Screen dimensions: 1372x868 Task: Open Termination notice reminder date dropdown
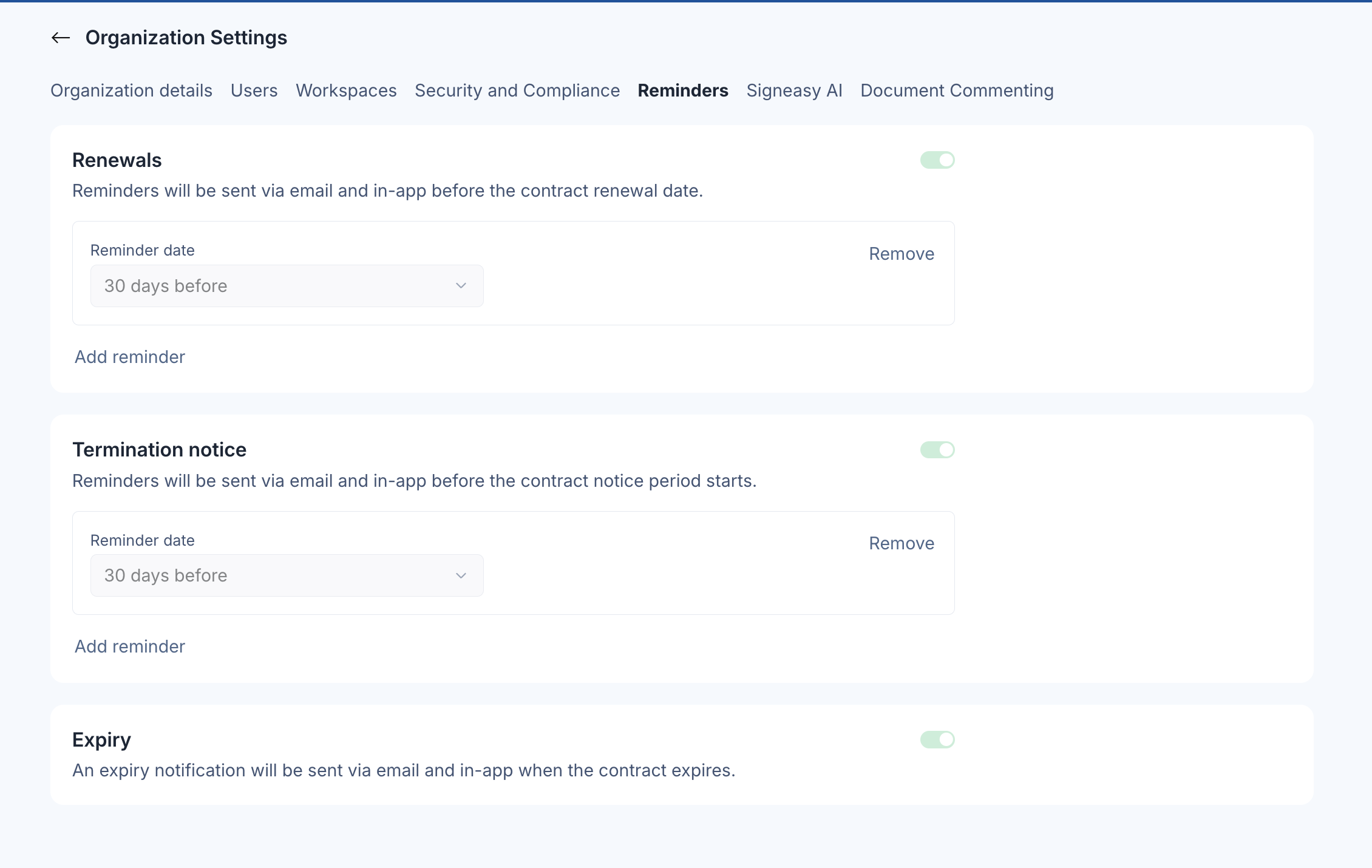point(287,575)
